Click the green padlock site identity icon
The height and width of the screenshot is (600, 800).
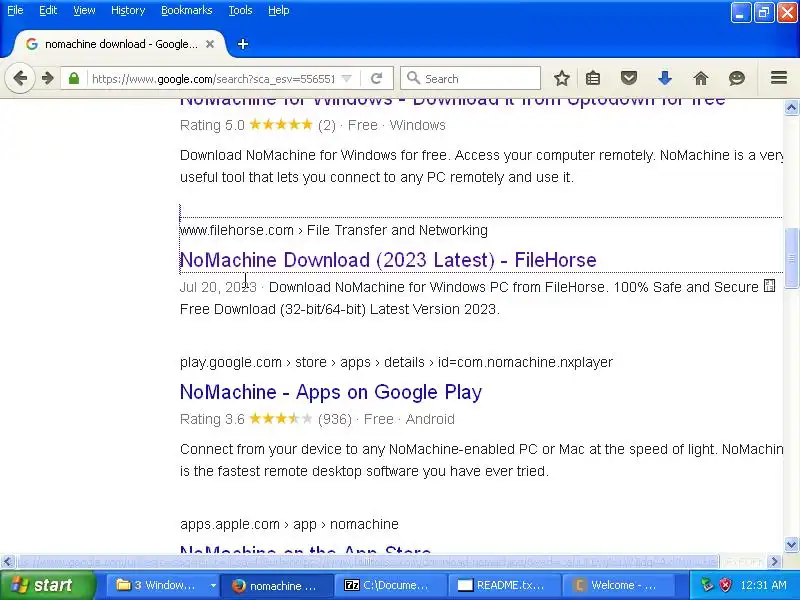74,79
